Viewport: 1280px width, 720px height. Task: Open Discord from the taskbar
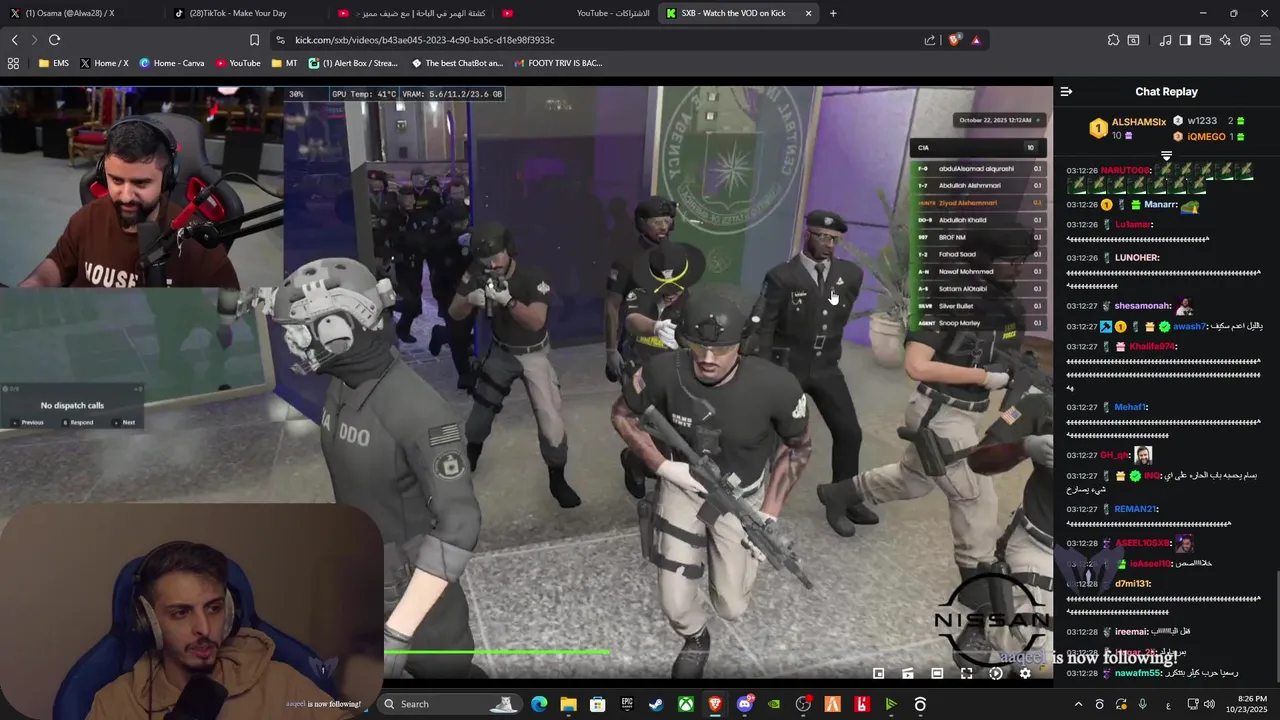pyautogui.click(x=745, y=704)
